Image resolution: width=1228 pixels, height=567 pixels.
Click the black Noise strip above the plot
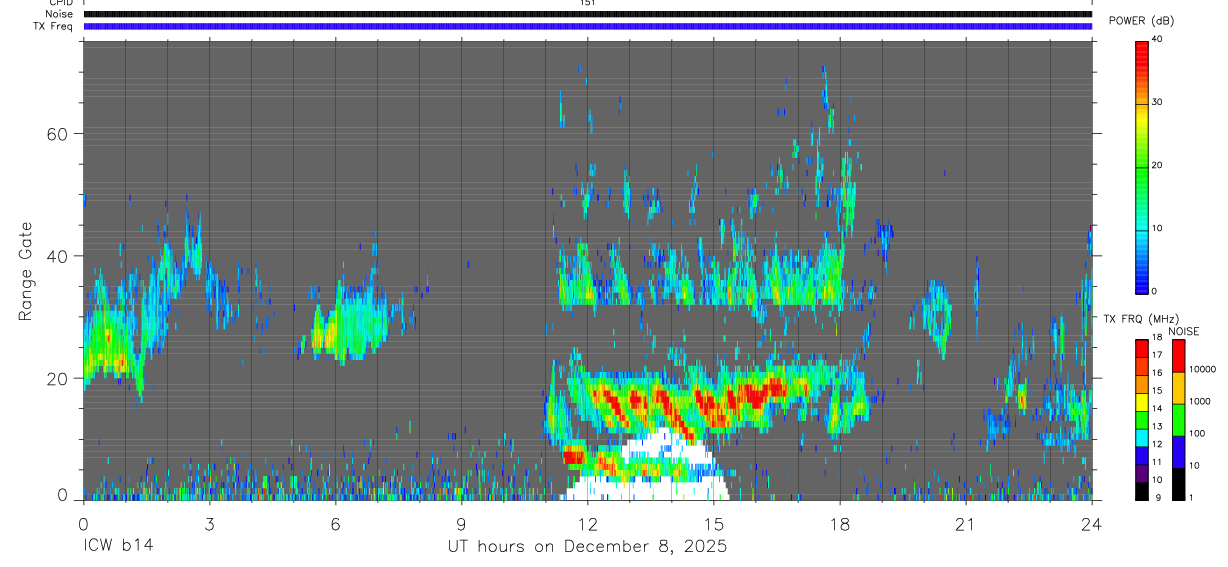pyautogui.click(x=587, y=14)
